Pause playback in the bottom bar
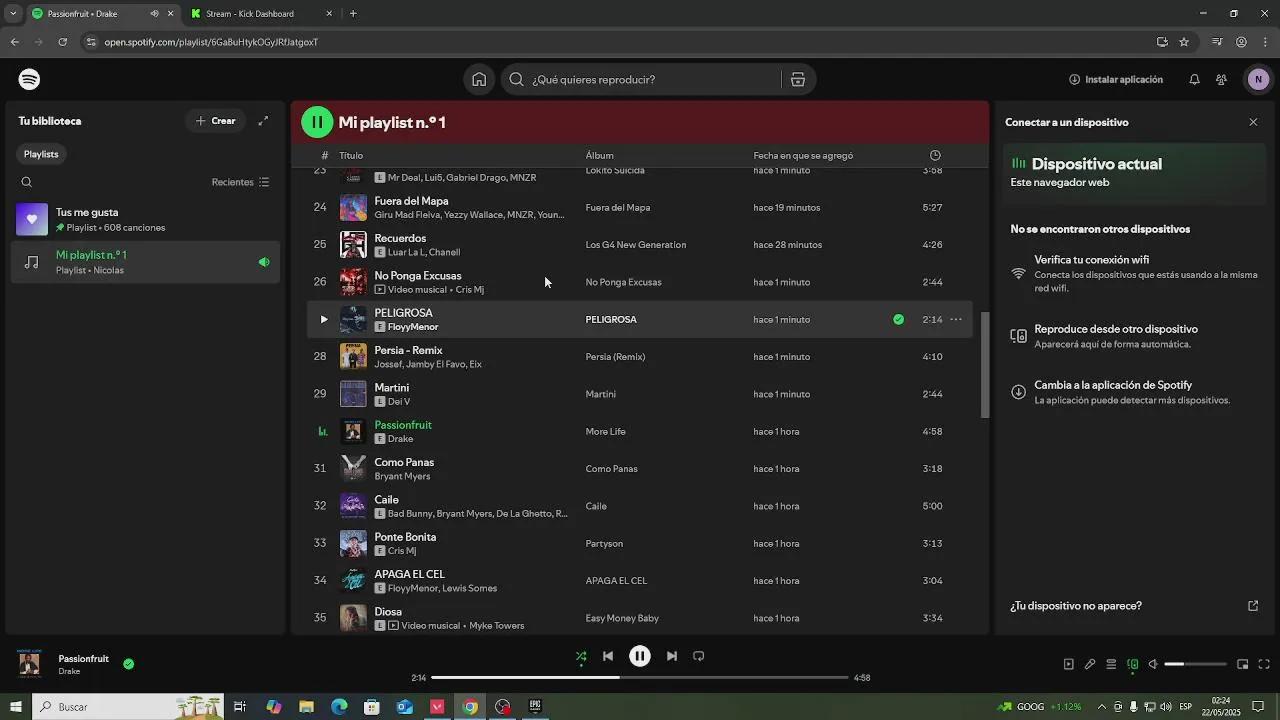The image size is (1280, 720). pos(640,657)
